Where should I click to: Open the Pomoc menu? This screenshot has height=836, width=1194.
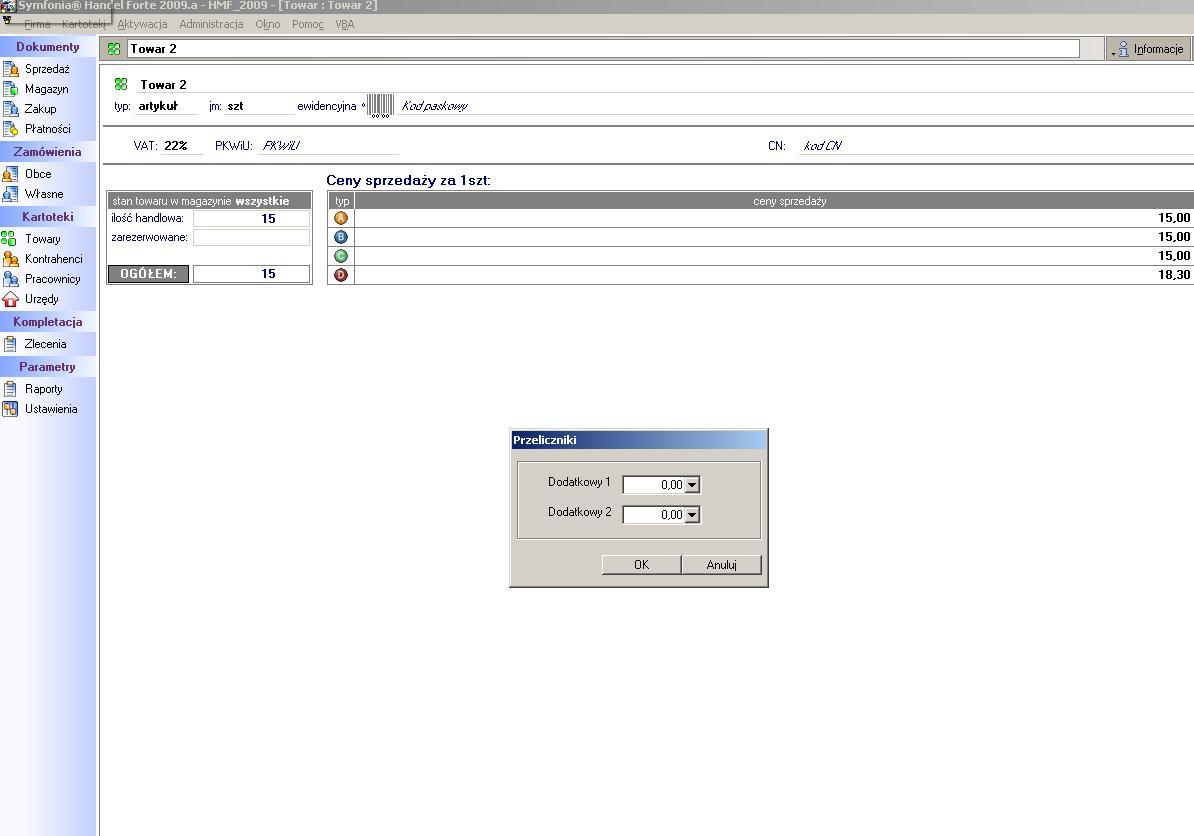[308, 24]
